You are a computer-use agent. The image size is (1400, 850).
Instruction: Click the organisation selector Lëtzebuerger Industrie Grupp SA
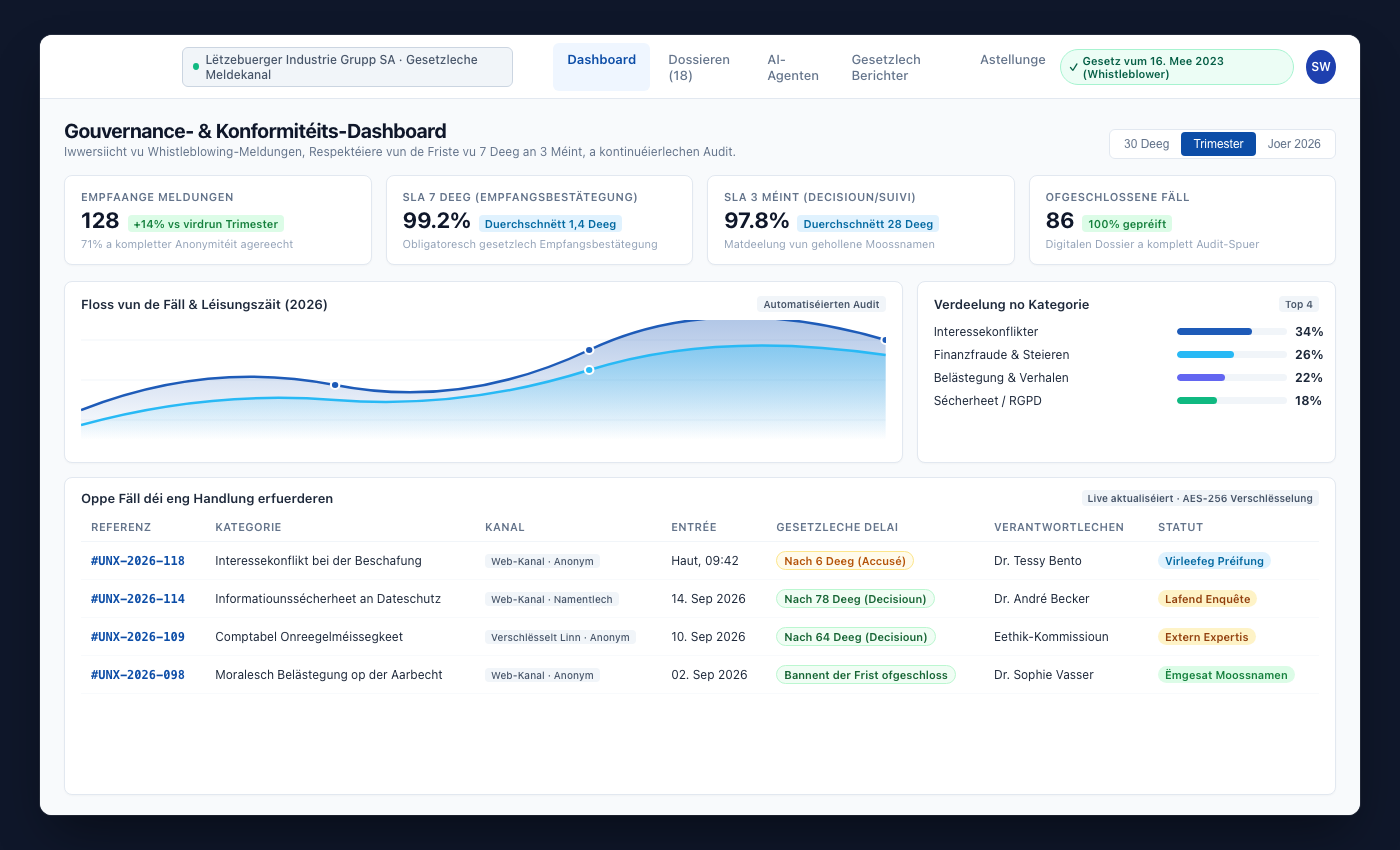(x=347, y=67)
